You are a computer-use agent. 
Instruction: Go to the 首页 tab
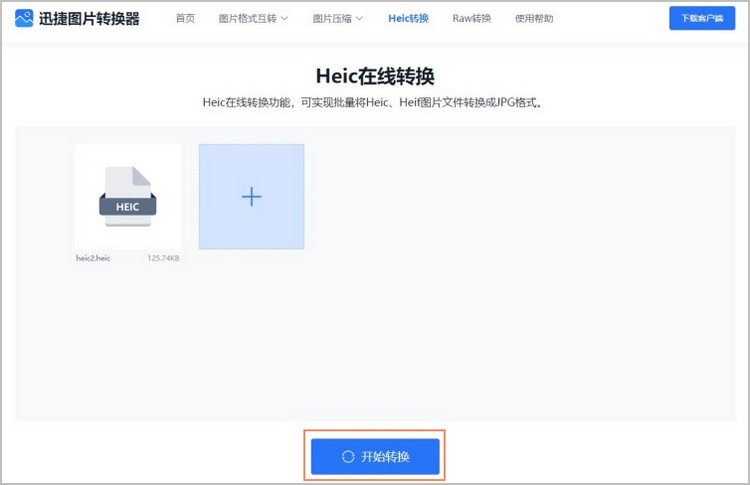point(185,18)
